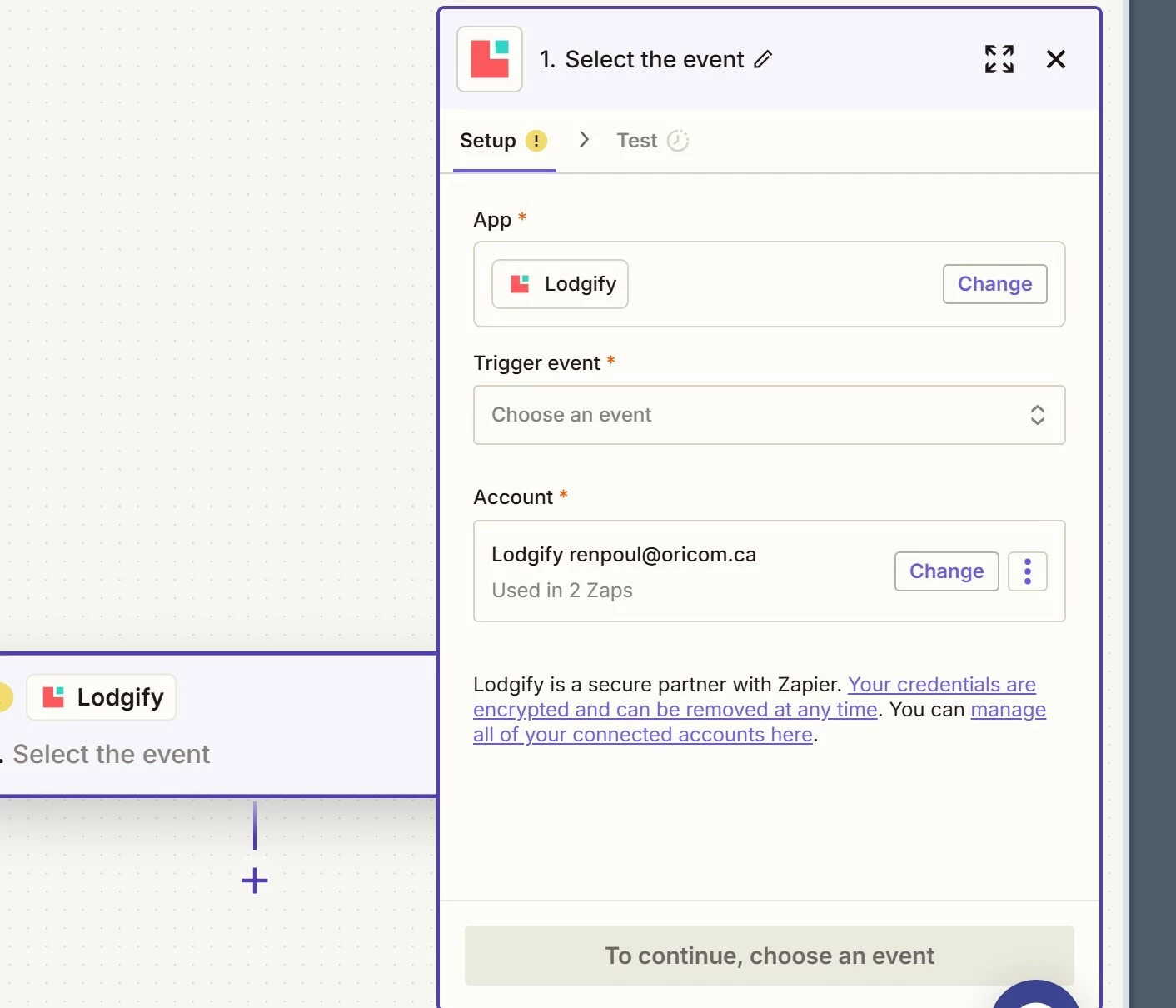
Task: Click the Test pending clock icon
Action: click(x=678, y=141)
